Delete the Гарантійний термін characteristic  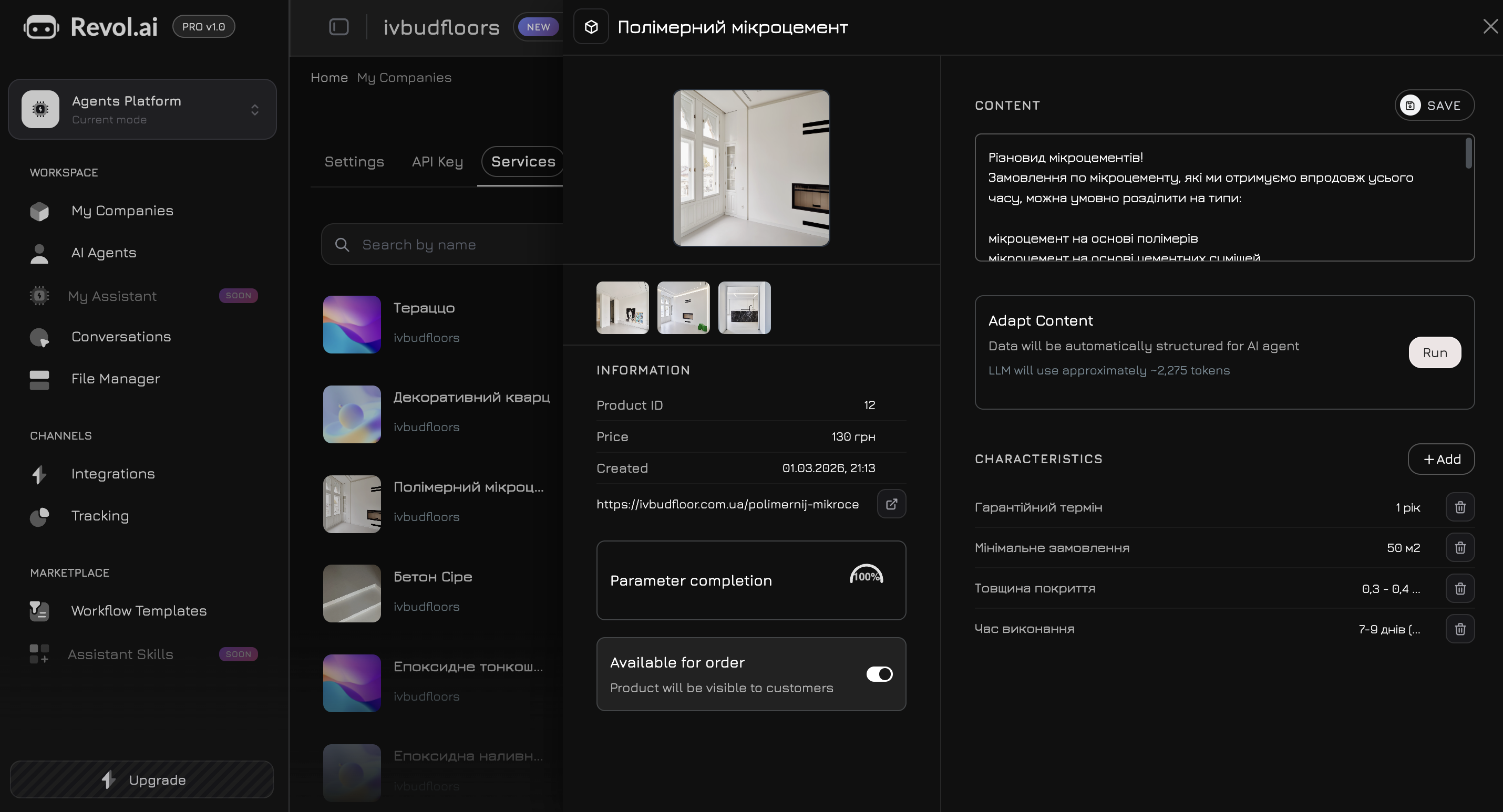point(1460,507)
